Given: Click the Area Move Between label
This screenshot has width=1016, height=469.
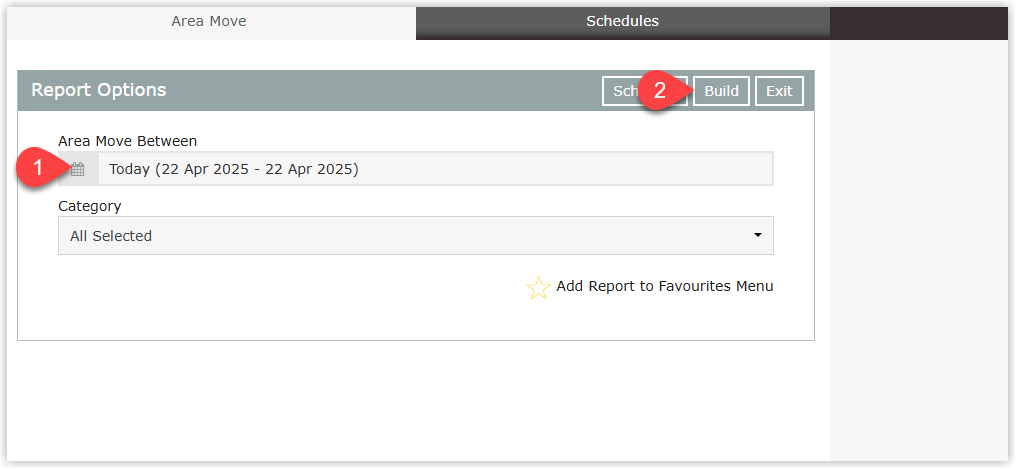Looking at the screenshot, I should (x=128, y=141).
